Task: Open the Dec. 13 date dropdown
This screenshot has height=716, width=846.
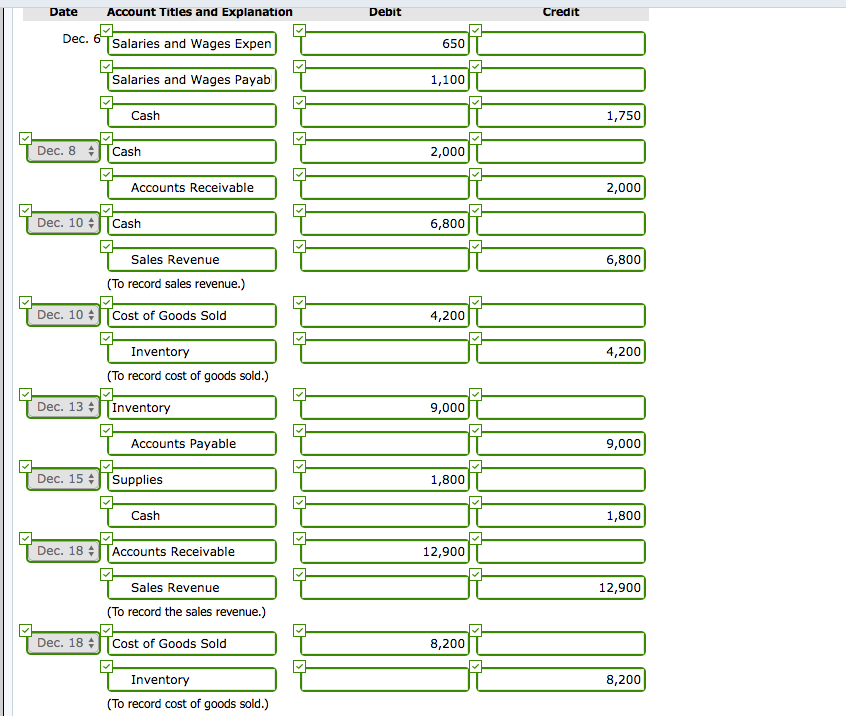Action: click(x=63, y=407)
